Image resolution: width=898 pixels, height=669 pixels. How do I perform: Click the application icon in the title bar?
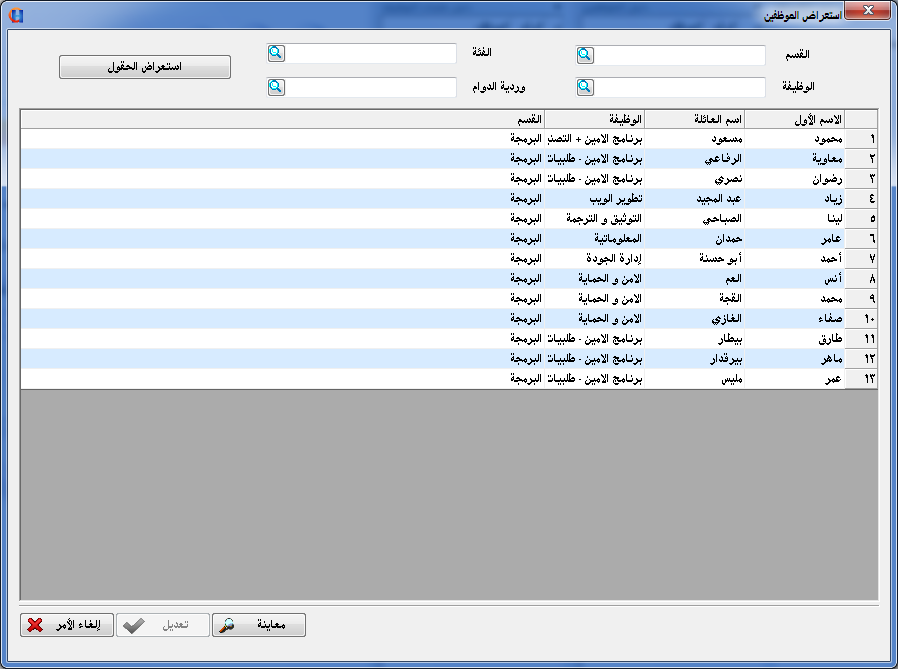tap(14, 15)
